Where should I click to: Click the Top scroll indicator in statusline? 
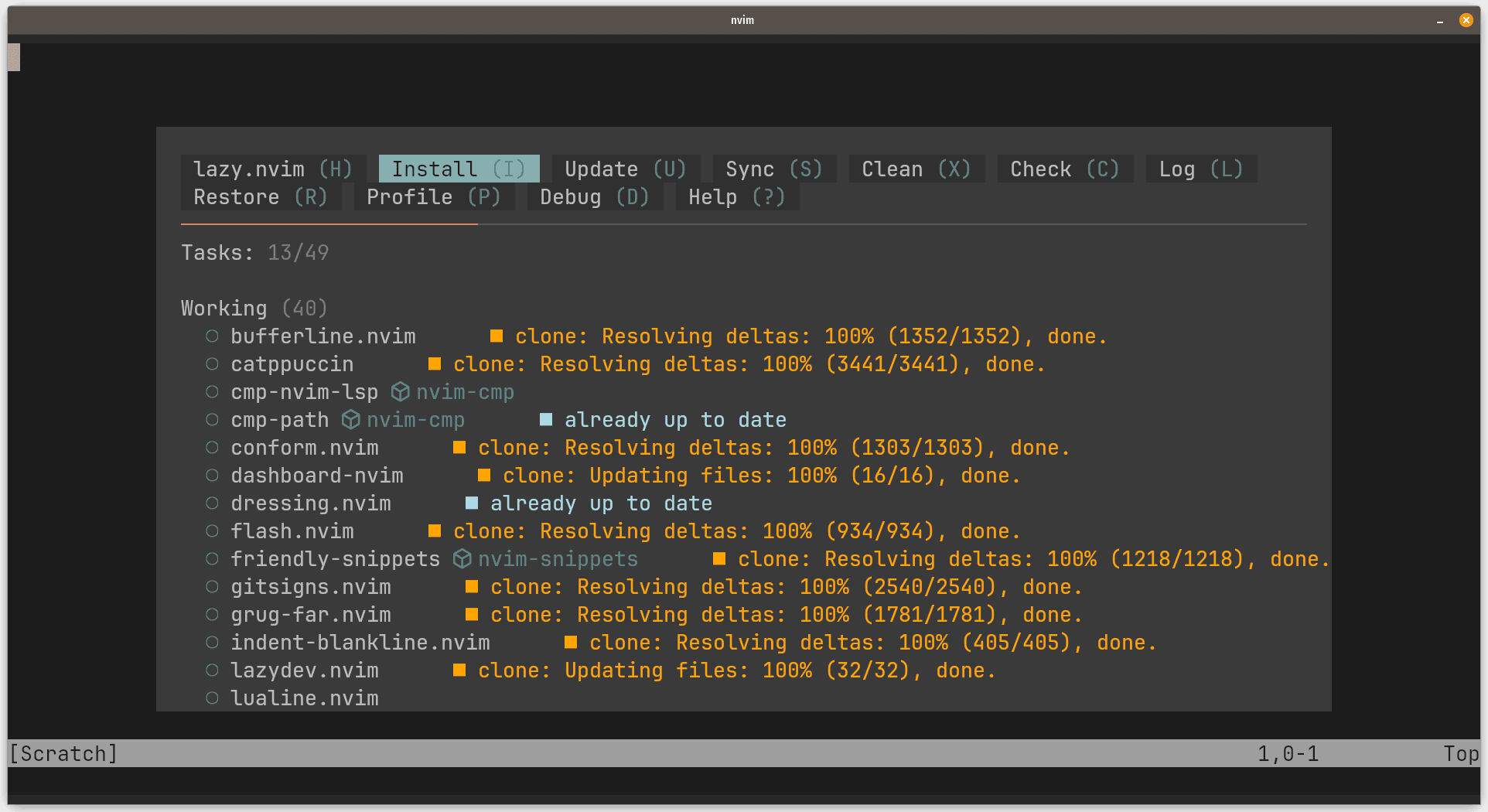pos(1461,753)
